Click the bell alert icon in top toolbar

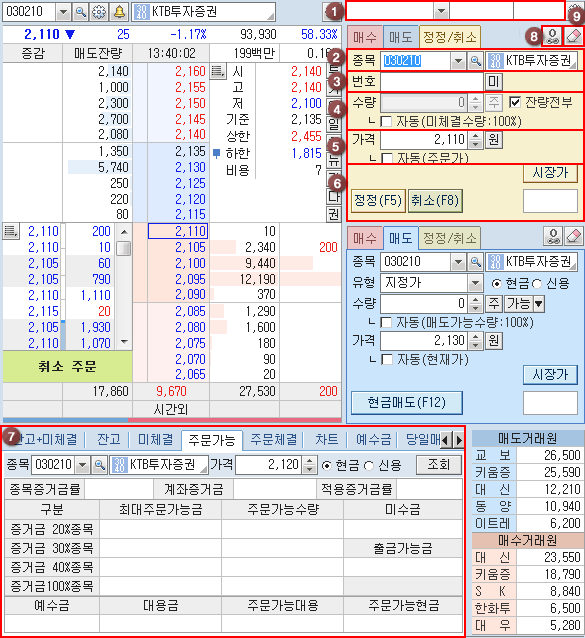point(119,12)
